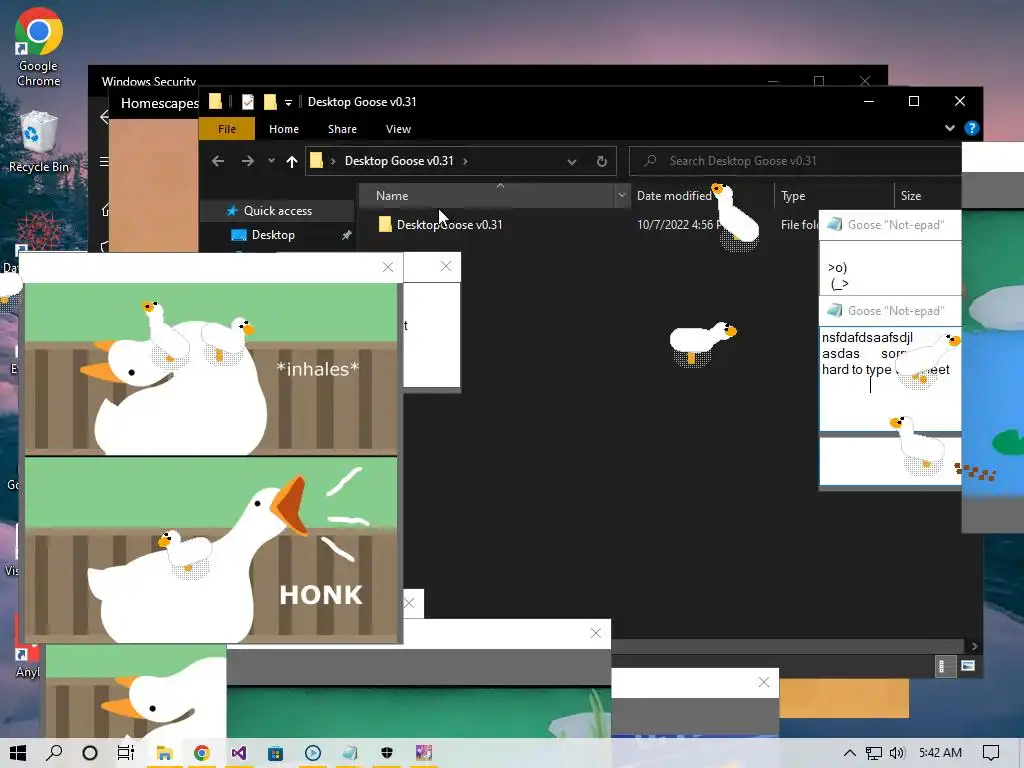
Task: Open Explorer help question mark
Action: (x=972, y=128)
